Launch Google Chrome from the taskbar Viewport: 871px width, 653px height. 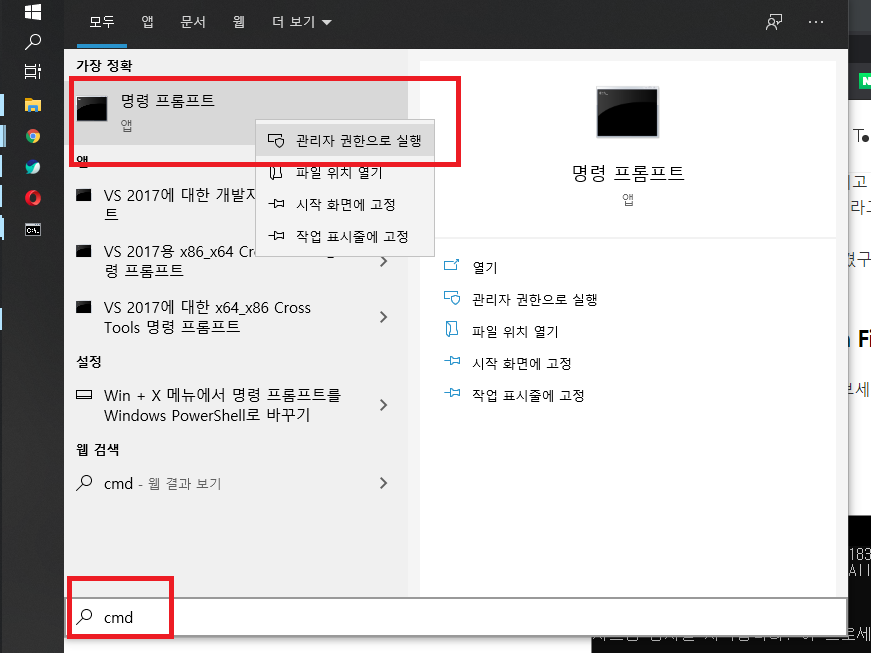33,136
